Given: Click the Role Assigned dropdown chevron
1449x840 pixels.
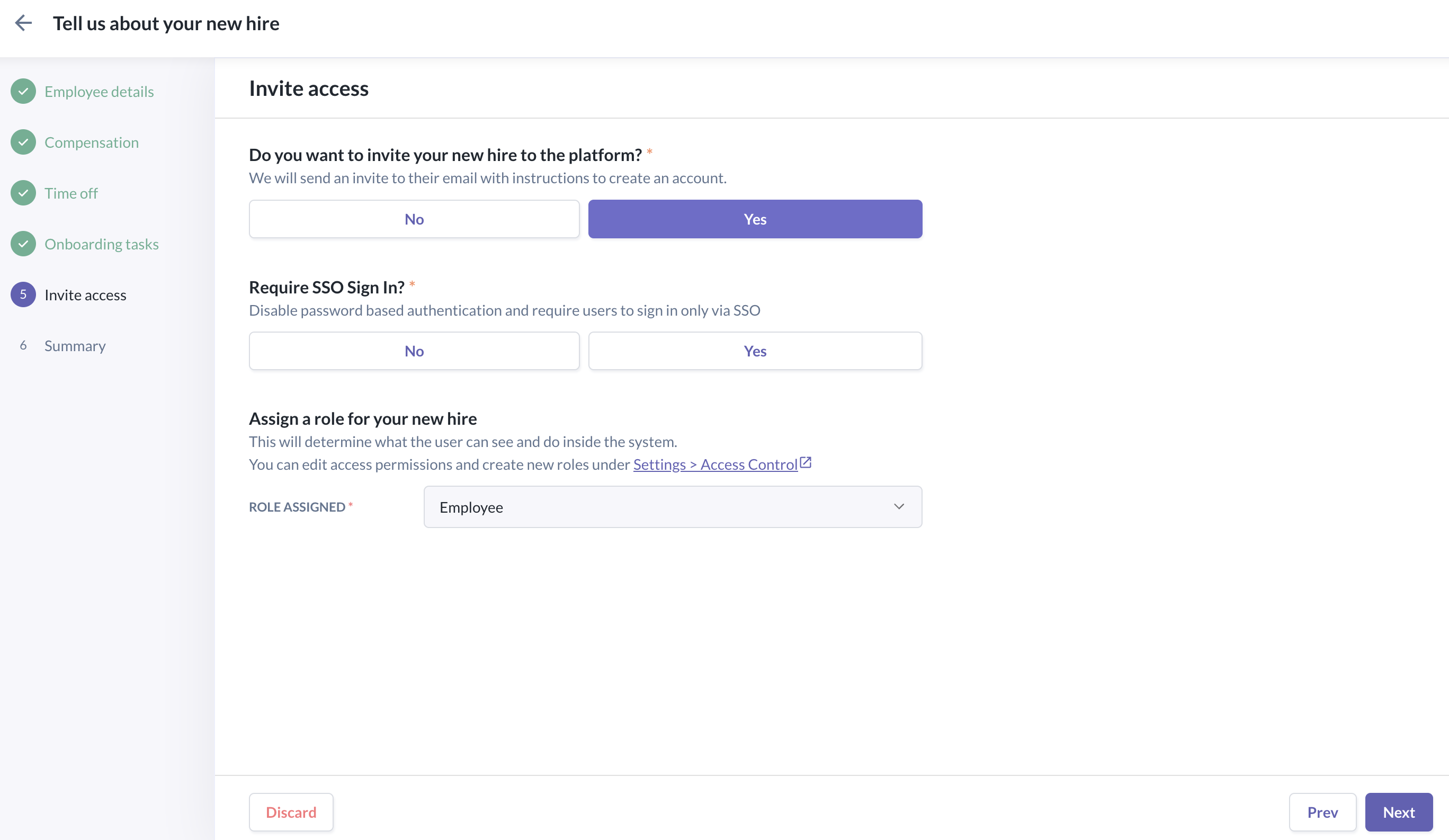Looking at the screenshot, I should [x=899, y=506].
